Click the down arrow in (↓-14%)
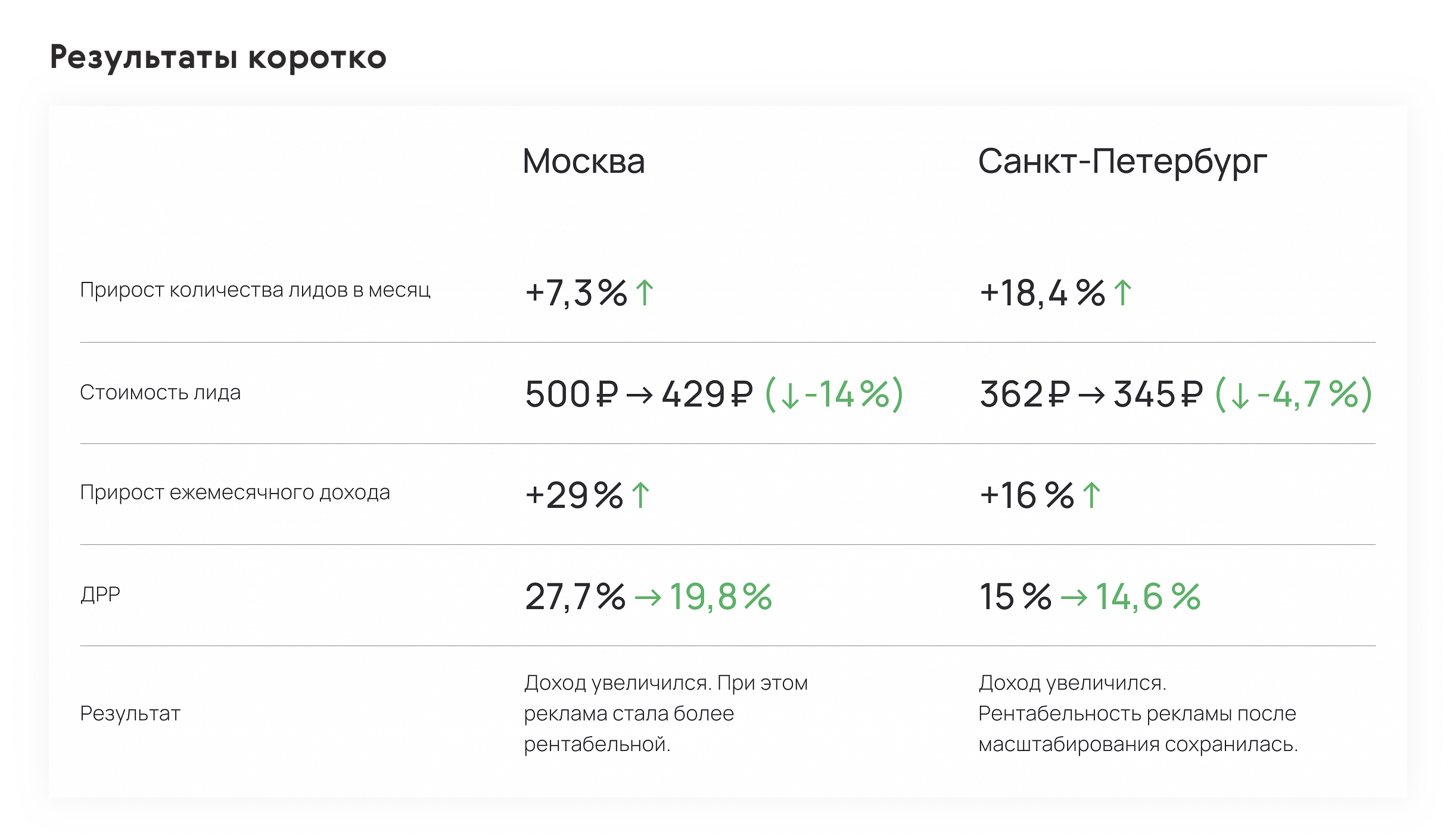Viewport: 1456px width, 838px height. 790,396
